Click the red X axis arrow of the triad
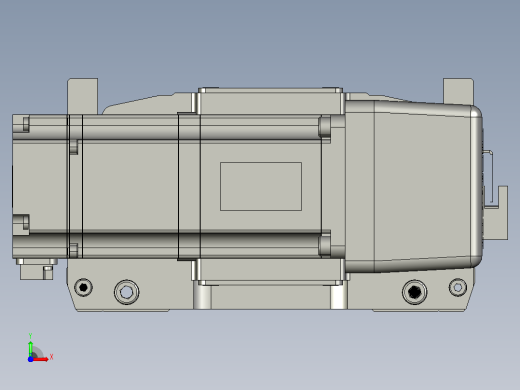Screen dimensions: 520x390 [x=41, y=359]
